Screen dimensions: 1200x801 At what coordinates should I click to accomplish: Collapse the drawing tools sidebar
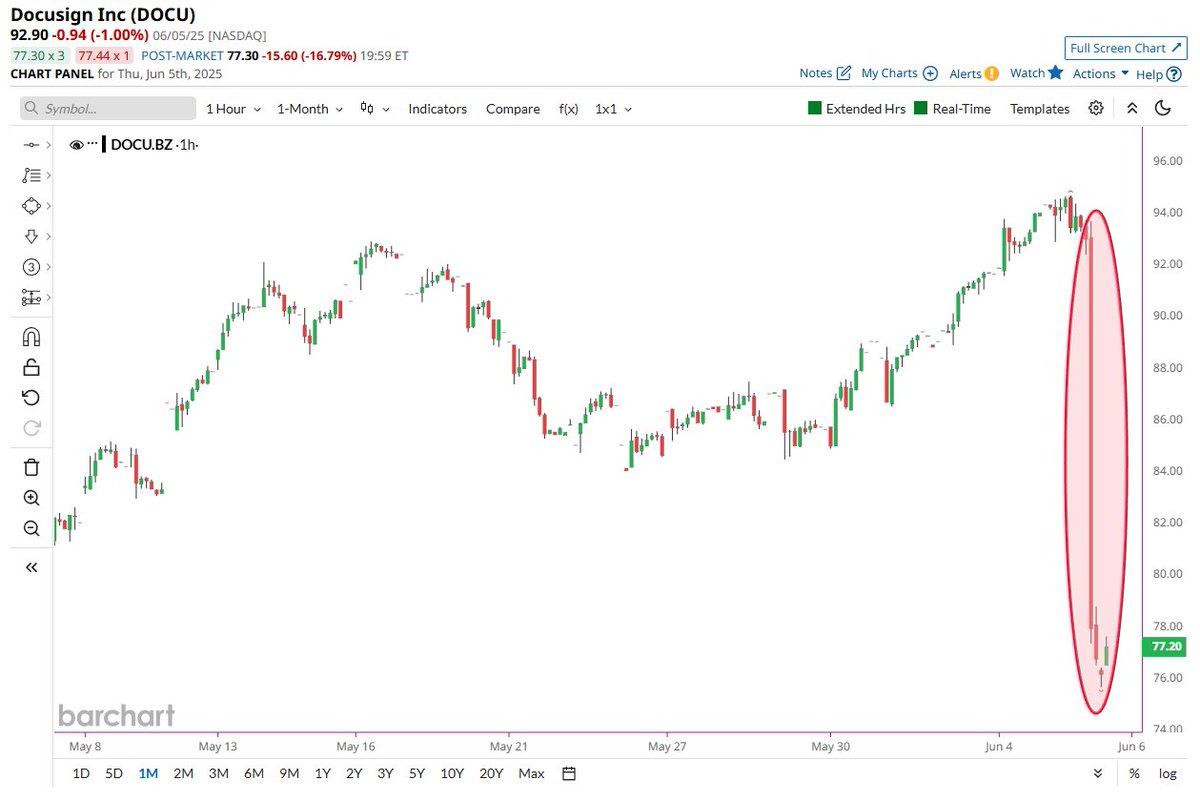point(31,567)
